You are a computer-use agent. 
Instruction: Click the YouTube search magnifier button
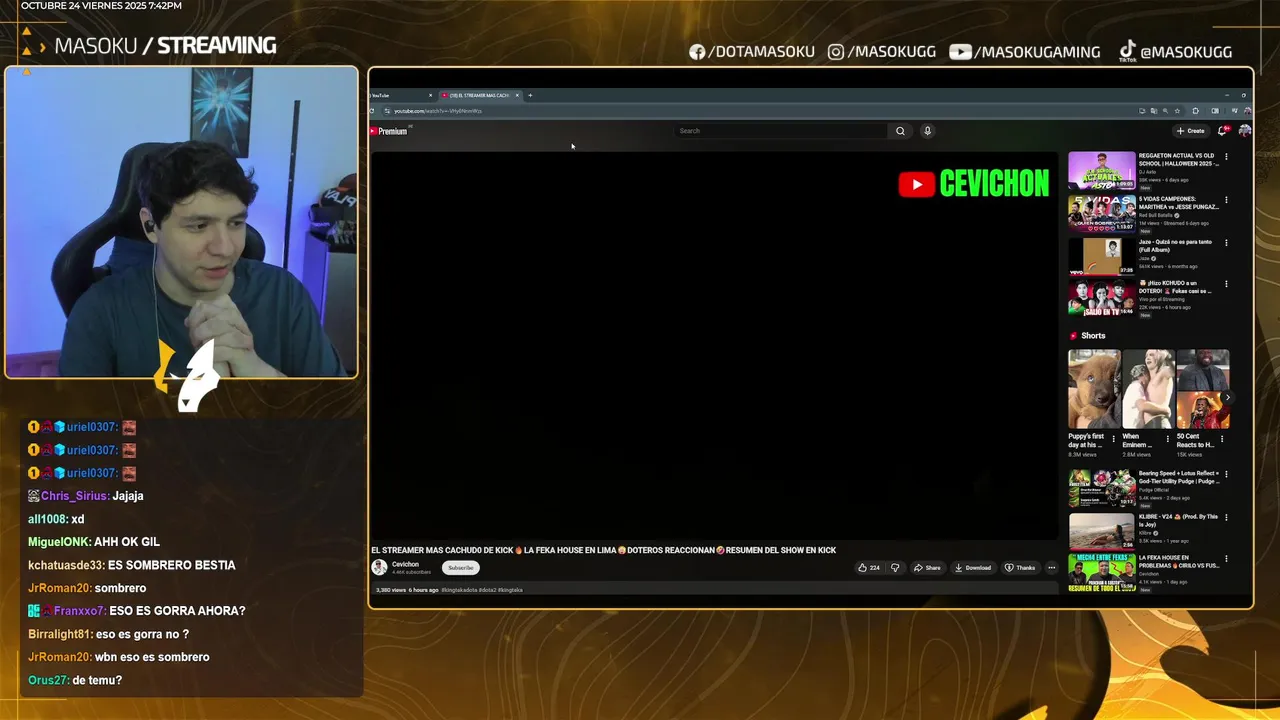(x=900, y=131)
